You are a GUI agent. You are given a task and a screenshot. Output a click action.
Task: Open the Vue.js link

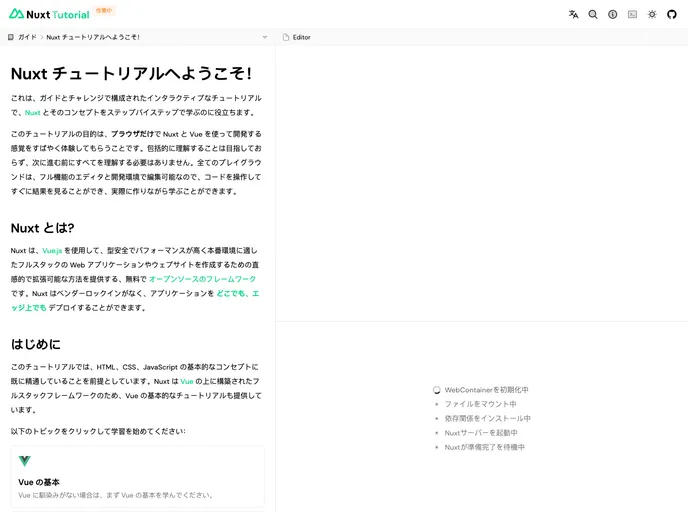[52, 251]
